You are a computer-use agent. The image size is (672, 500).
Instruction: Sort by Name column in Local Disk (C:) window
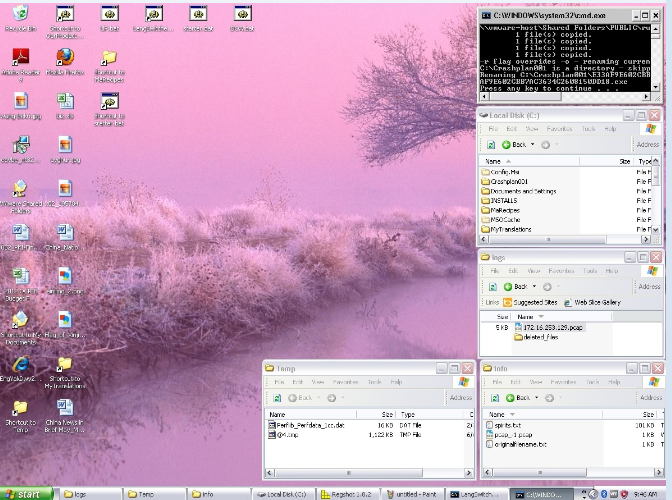click(529, 162)
